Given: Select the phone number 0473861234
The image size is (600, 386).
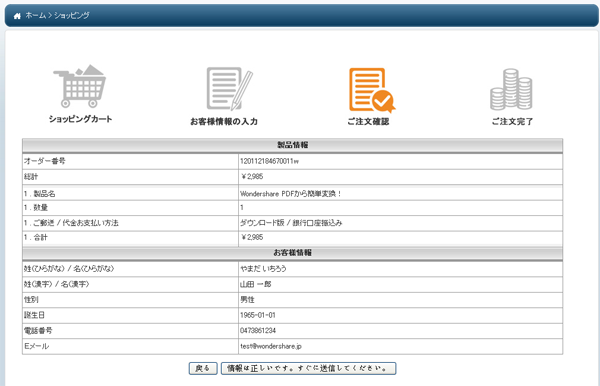Looking at the screenshot, I should 258,331.
